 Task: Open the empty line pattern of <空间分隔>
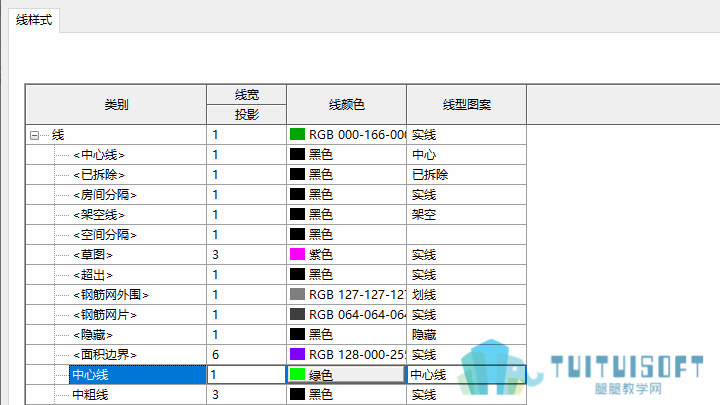point(467,235)
